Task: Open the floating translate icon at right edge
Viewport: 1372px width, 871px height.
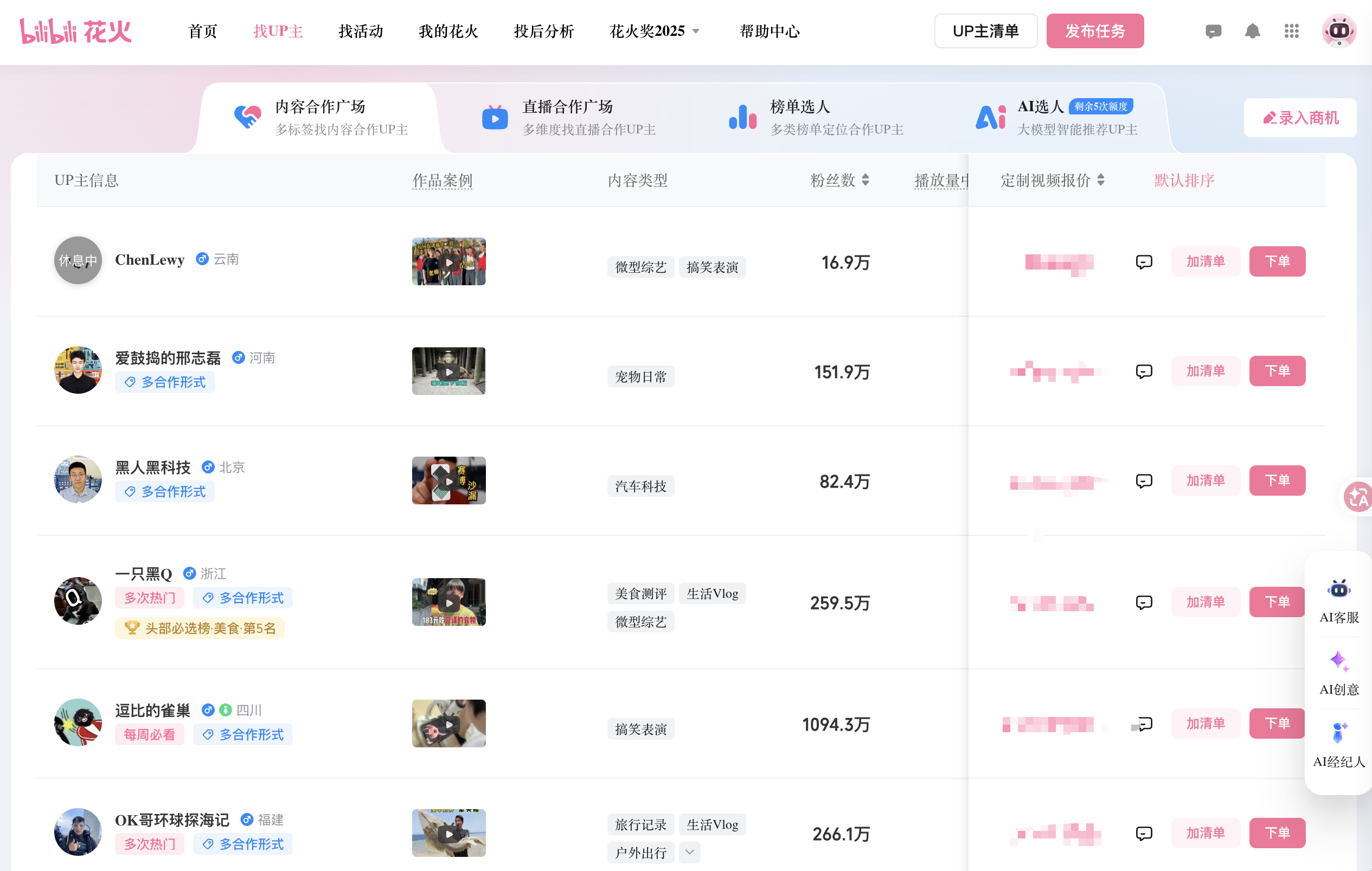Action: (1358, 497)
